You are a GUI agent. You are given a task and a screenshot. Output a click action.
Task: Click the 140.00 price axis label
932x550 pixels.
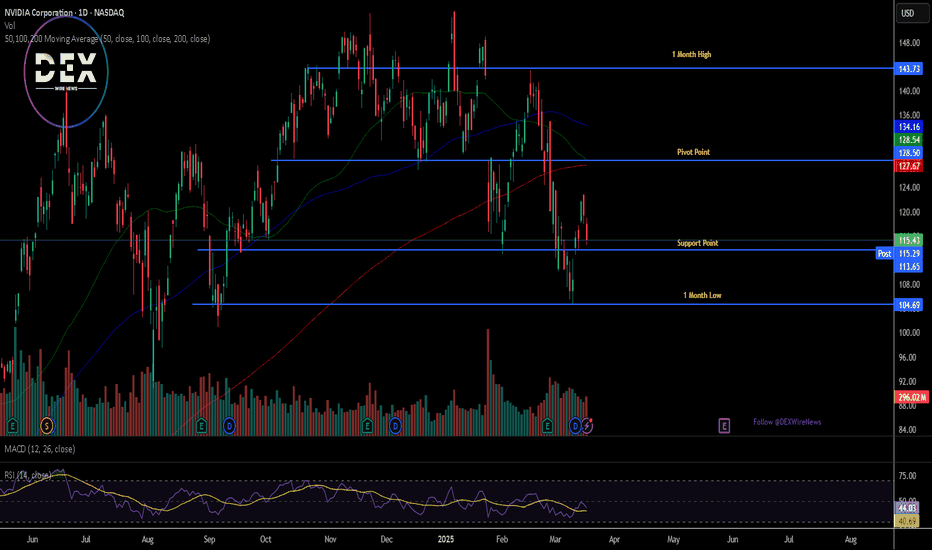[909, 91]
